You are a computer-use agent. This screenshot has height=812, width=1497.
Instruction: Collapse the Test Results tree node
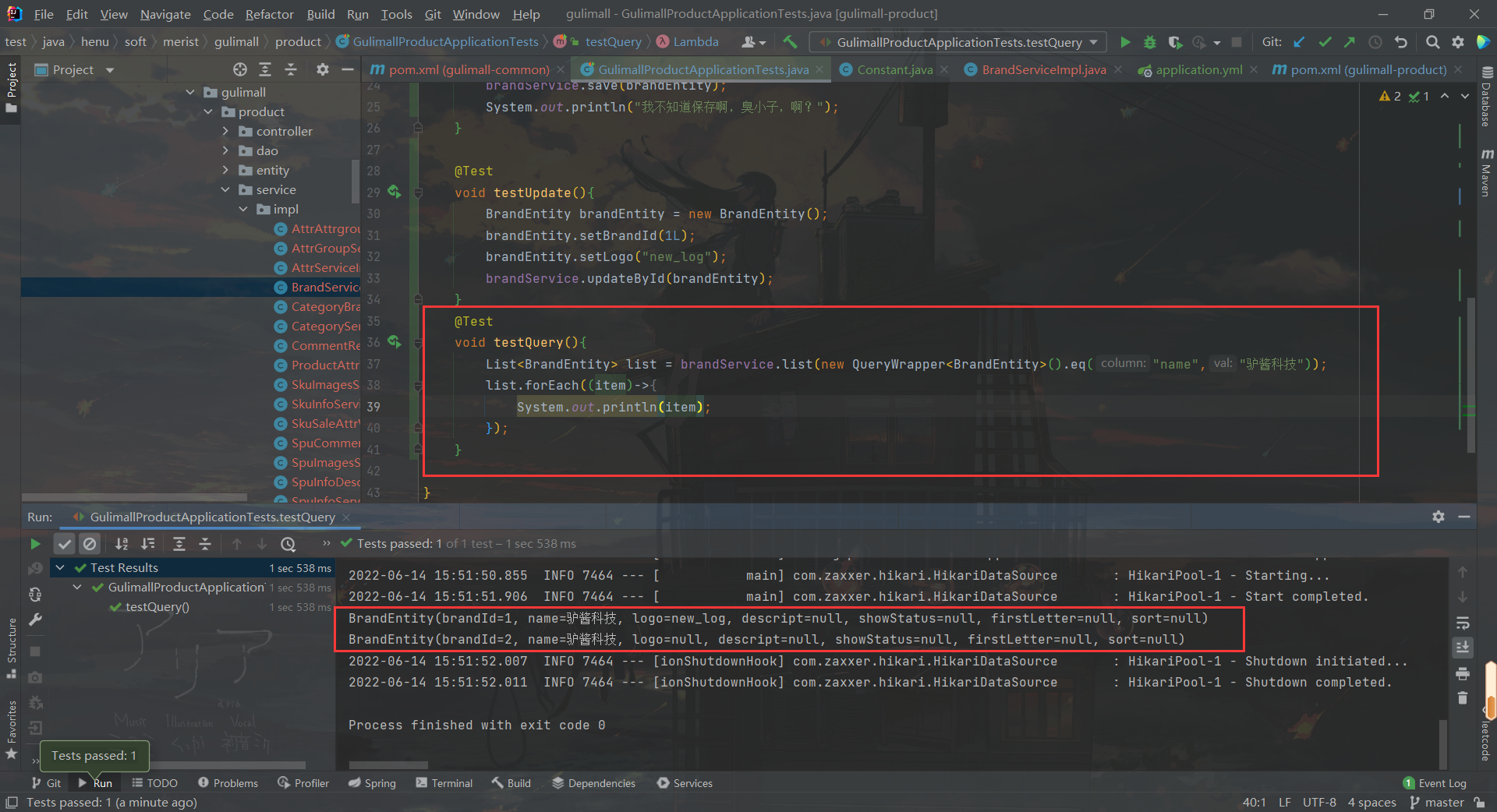(x=60, y=567)
